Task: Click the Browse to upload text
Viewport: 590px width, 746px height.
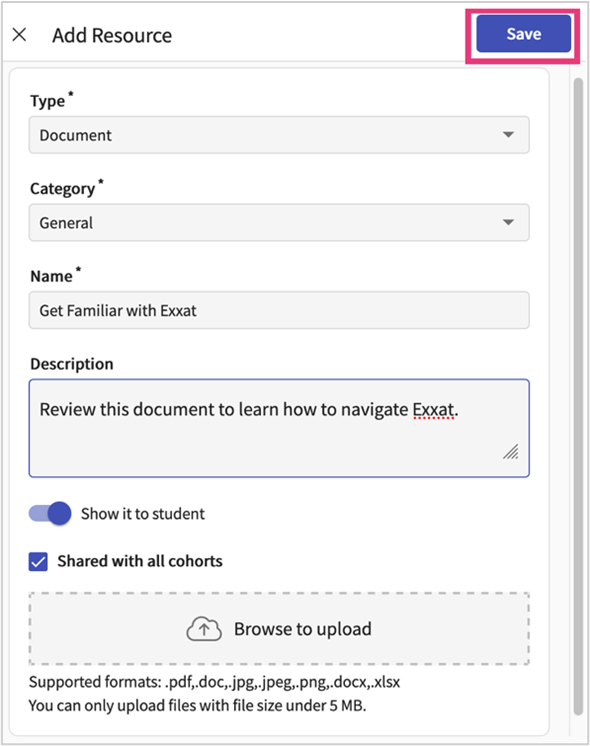Action: coord(303,629)
